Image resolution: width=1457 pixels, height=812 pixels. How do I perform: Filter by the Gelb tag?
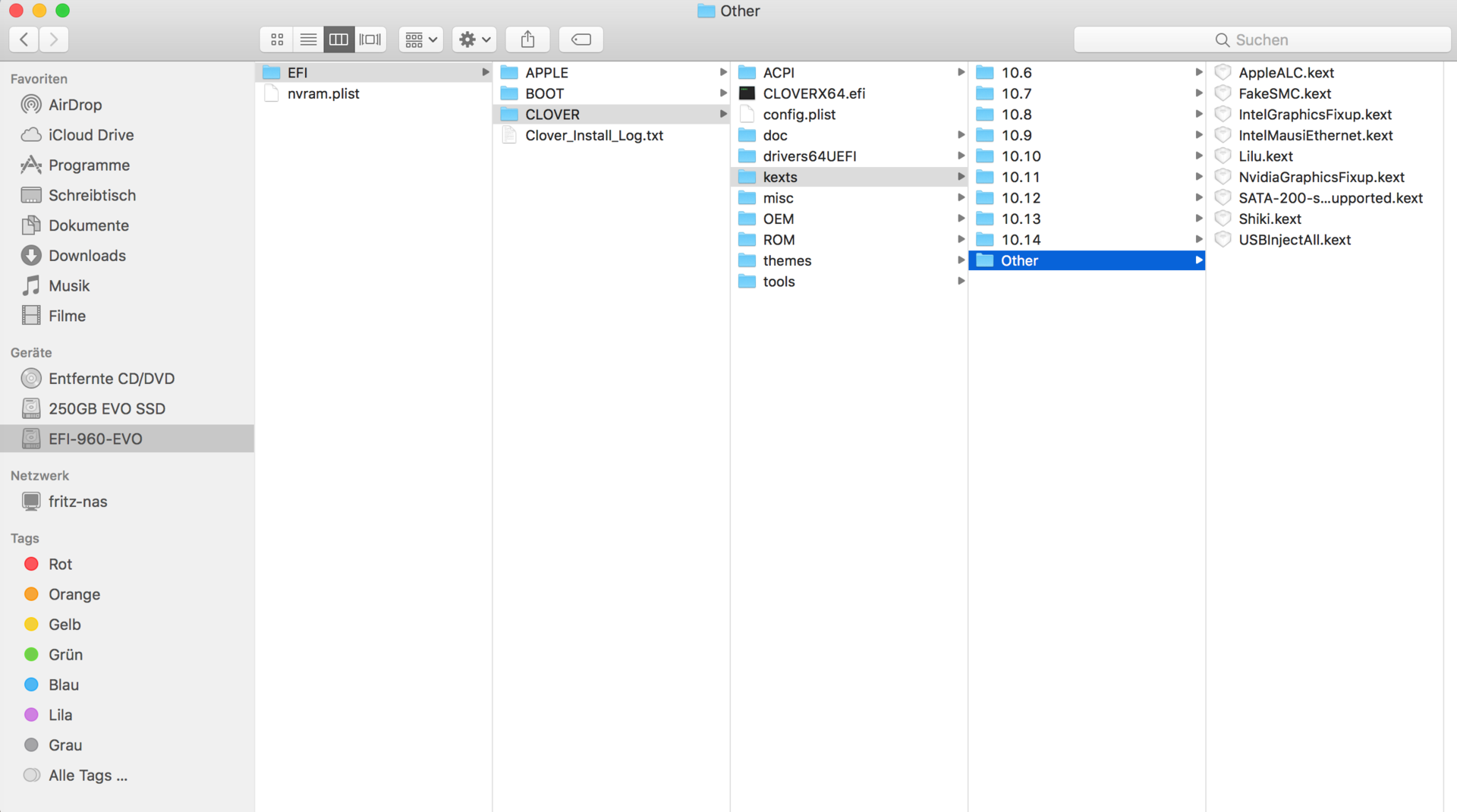(x=127, y=625)
